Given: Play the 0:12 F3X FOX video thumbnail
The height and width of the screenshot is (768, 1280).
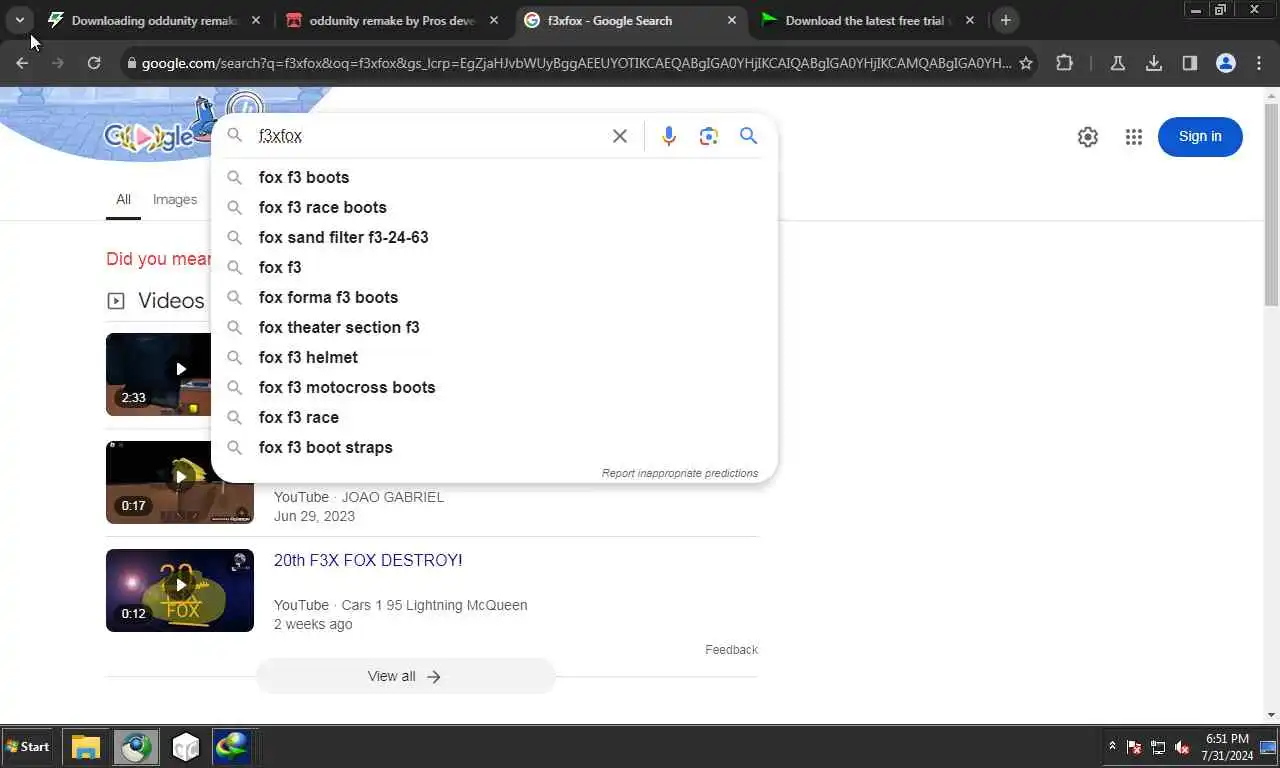Looking at the screenshot, I should tap(180, 590).
